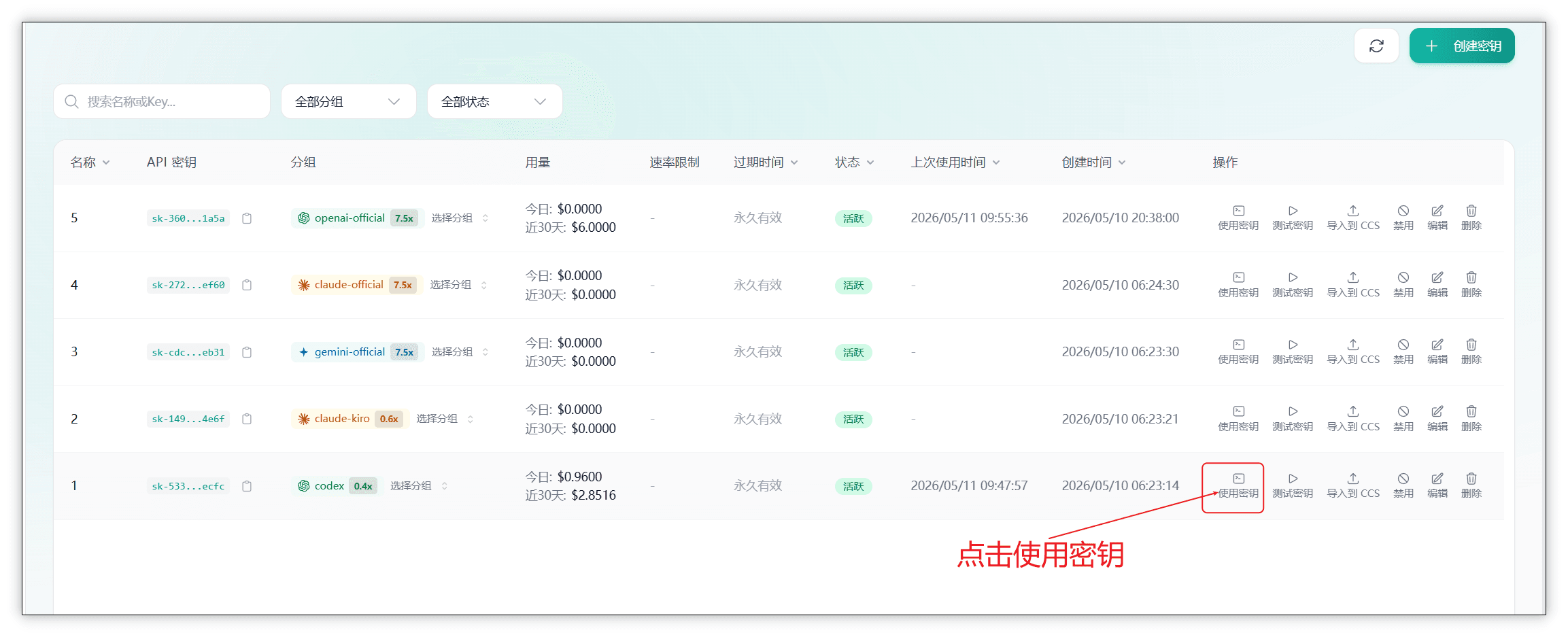Viewport: 1568px width, 637px height.
Task: Edit key 1 with 编辑
Action: click(1437, 485)
